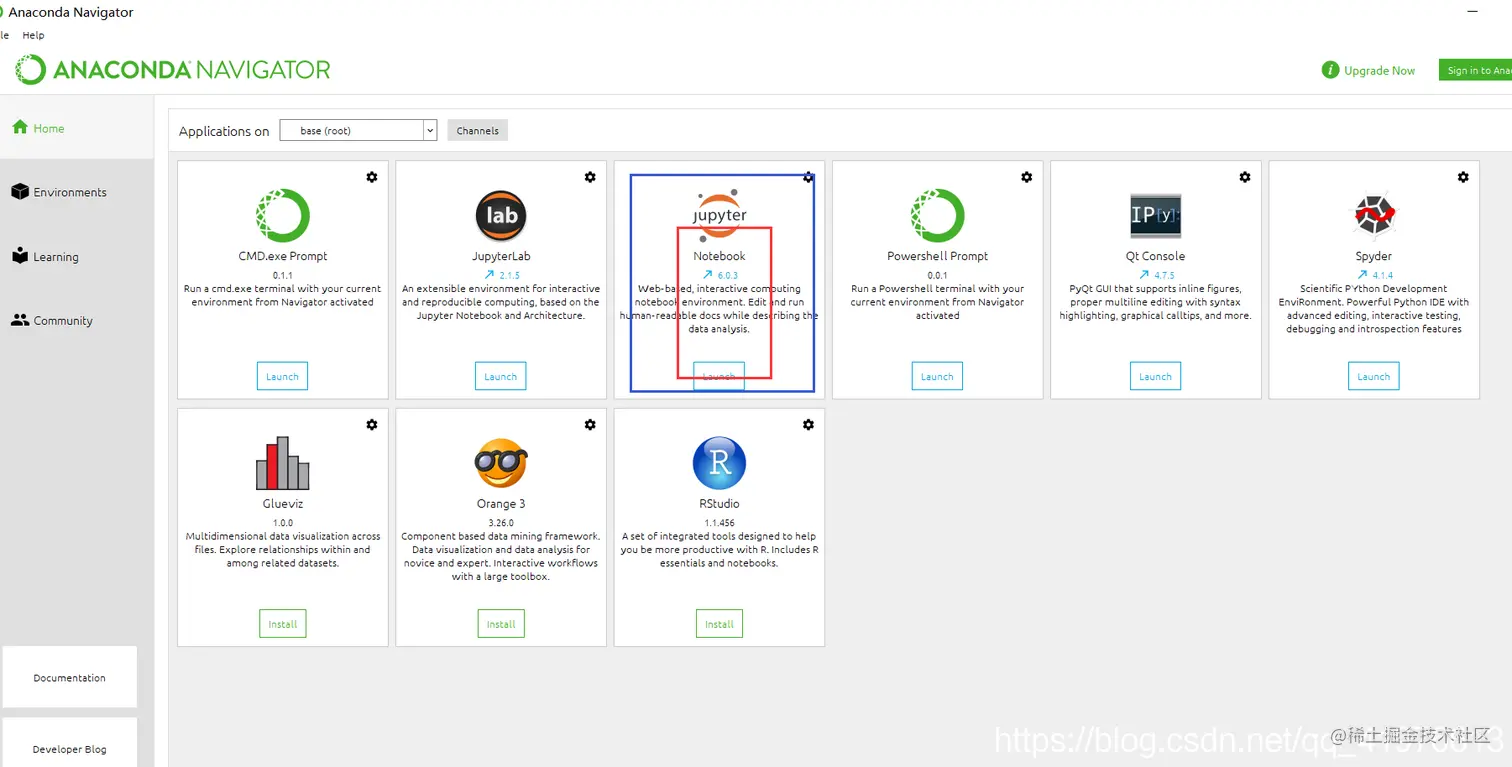The width and height of the screenshot is (1512, 767).
Task: Click the Orange 3 version 3.26.0 text
Action: pyautogui.click(x=501, y=522)
